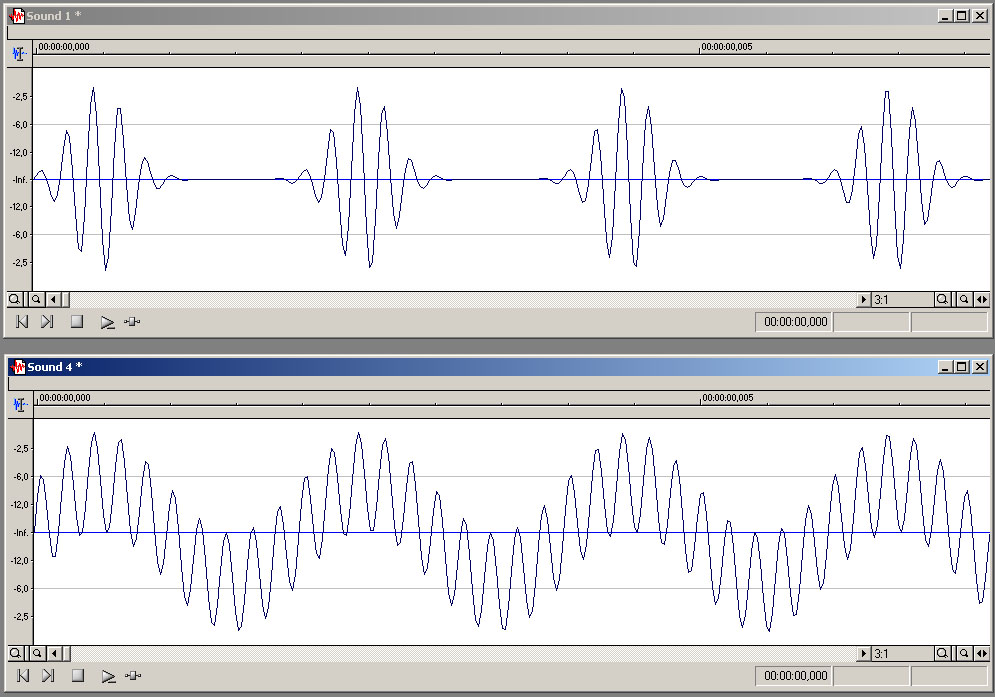Click the Sound 1 title bar text
The height and width of the screenshot is (697, 995).
[54, 16]
